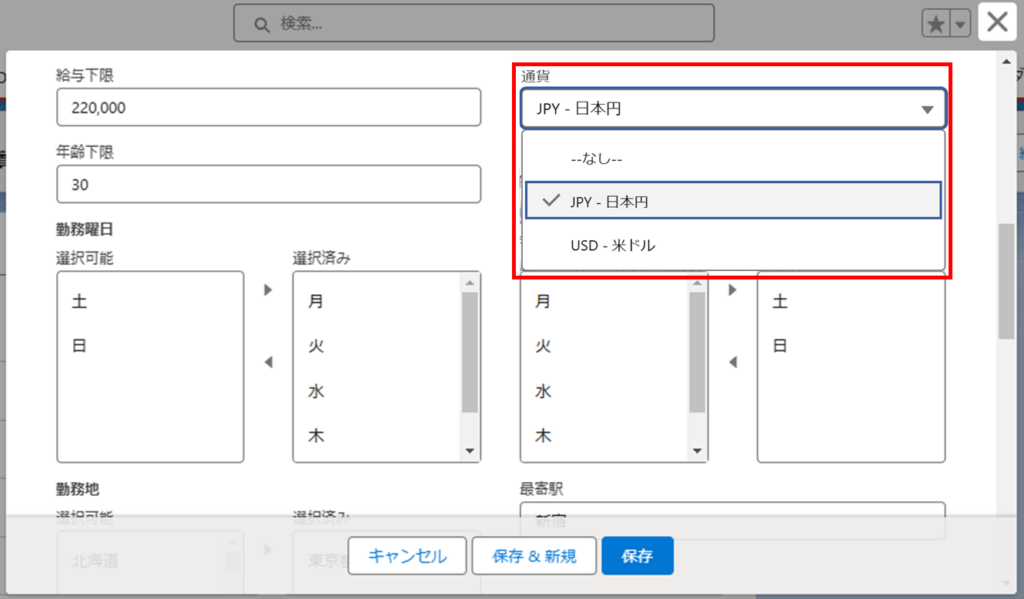Move selected weekday left with arrow icon
Image resolution: width=1024 pixels, height=599 pixels.
pos(268,362)
